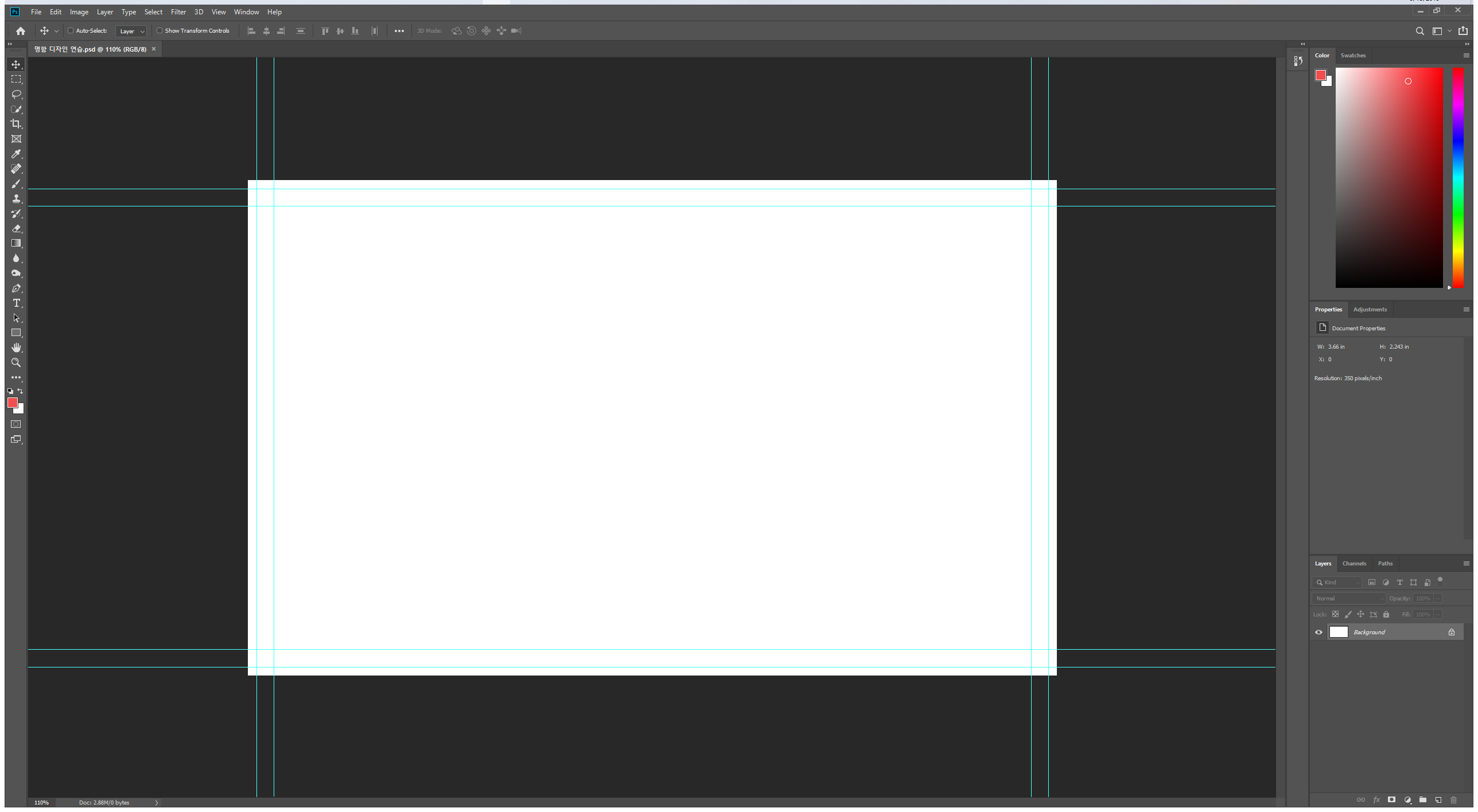The height and width of the screenshot is (812, 1478).
Task: Select the Zoom tool in toolbar
Action: tap(16, 362)
